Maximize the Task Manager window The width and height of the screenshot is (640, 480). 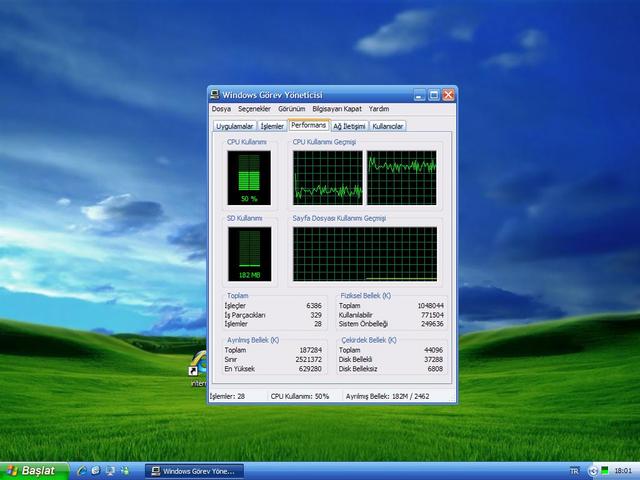coord(434,95)
